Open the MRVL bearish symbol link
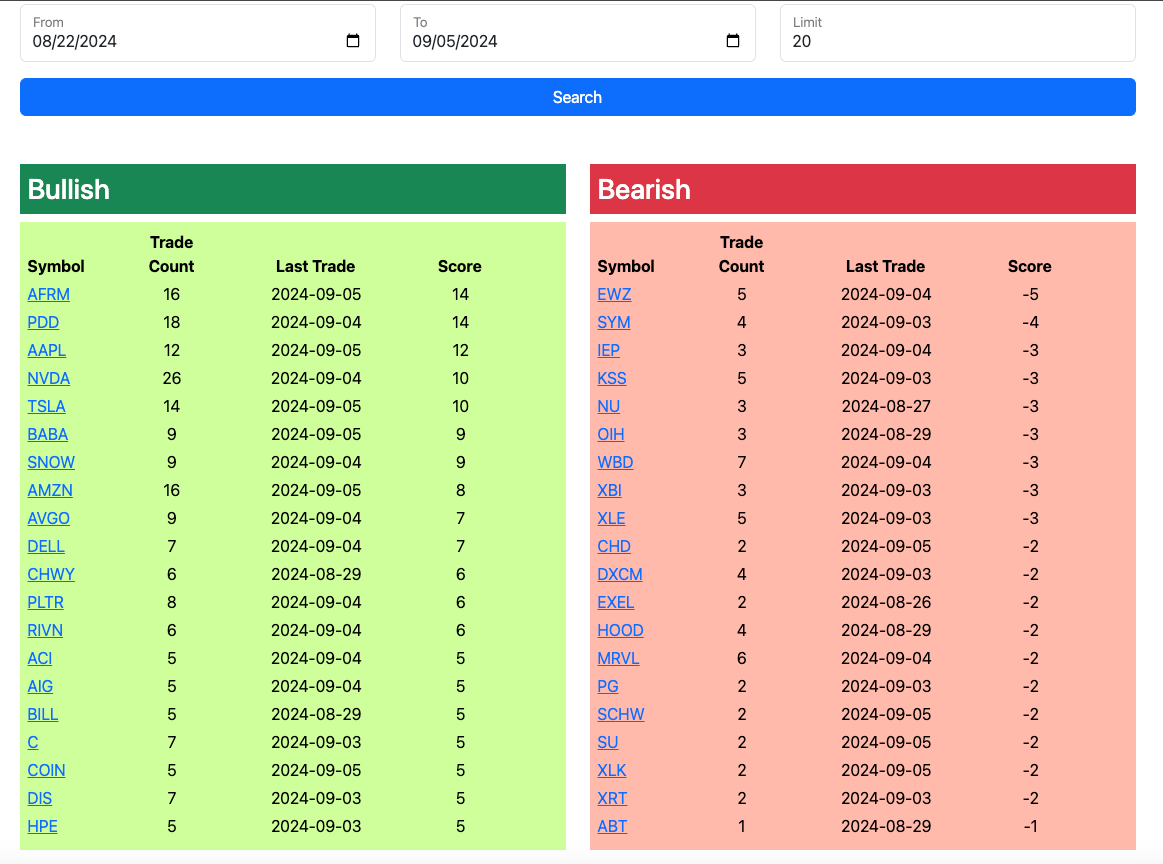This screenshot has height=864, width=1163. coord(618,659)
